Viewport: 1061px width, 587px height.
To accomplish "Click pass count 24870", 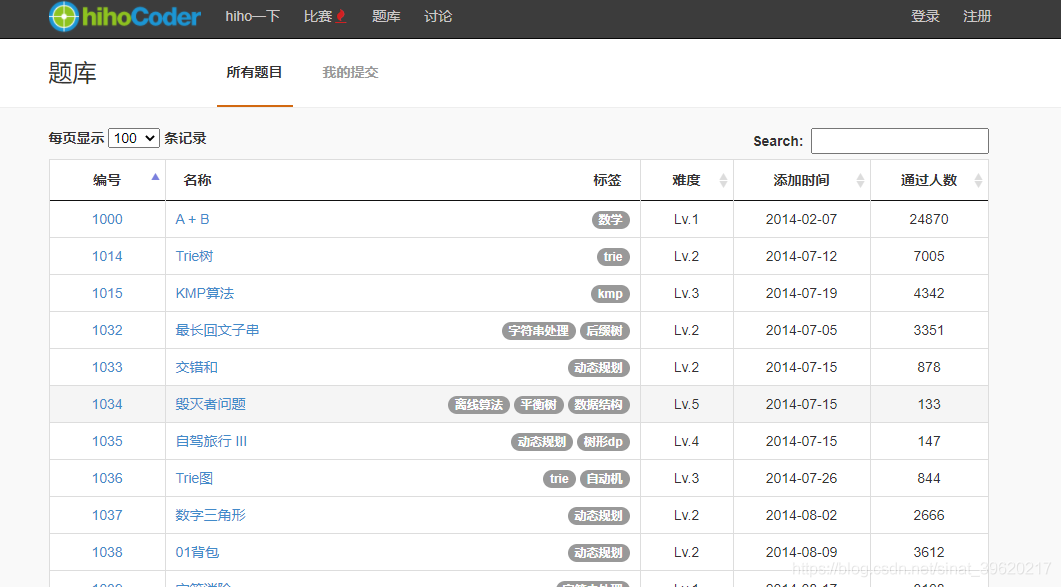I will 929,219.
